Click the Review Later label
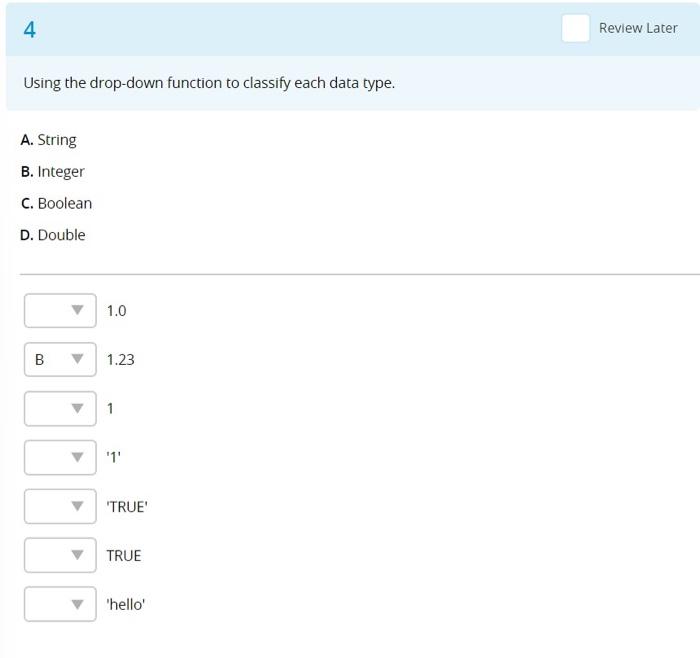This screenshot has width=700, height=658. pos(638,28)
